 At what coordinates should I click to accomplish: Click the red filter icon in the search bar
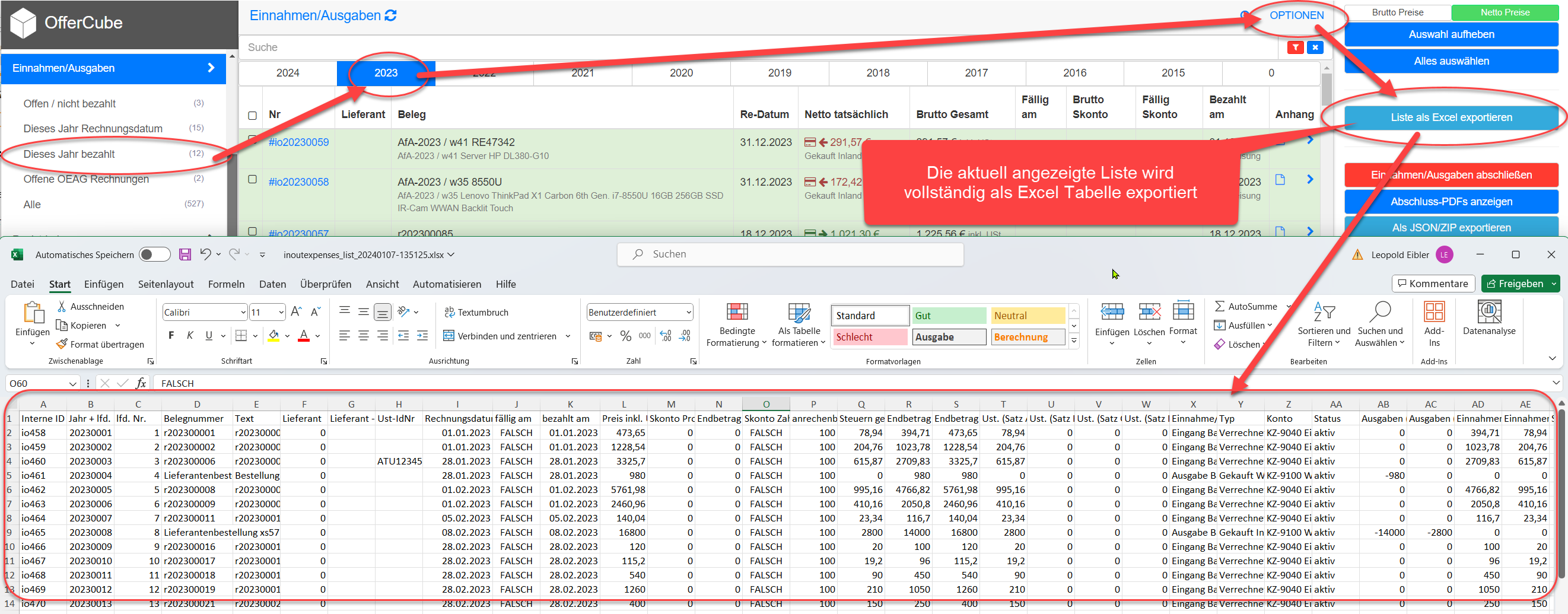click(x=1295, y=47)
